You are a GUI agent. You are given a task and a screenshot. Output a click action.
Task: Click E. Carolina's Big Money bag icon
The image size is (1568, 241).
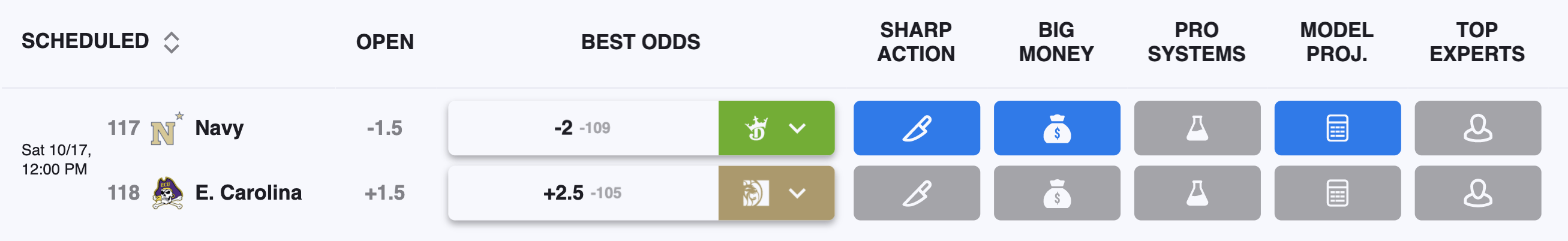coord(1057,193)
